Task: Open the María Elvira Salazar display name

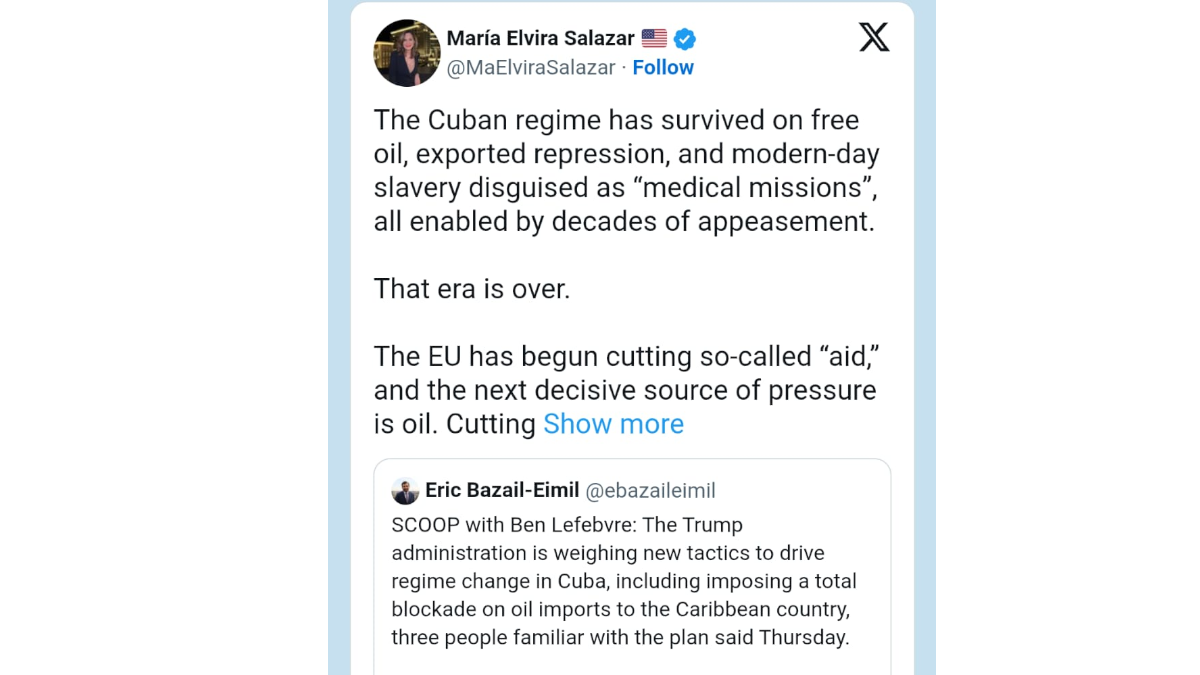Action: point(540,39)
